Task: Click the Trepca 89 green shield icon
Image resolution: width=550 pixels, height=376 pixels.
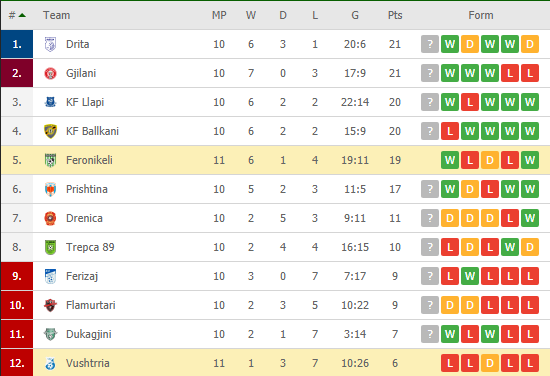Action: [x=51, y=247]
